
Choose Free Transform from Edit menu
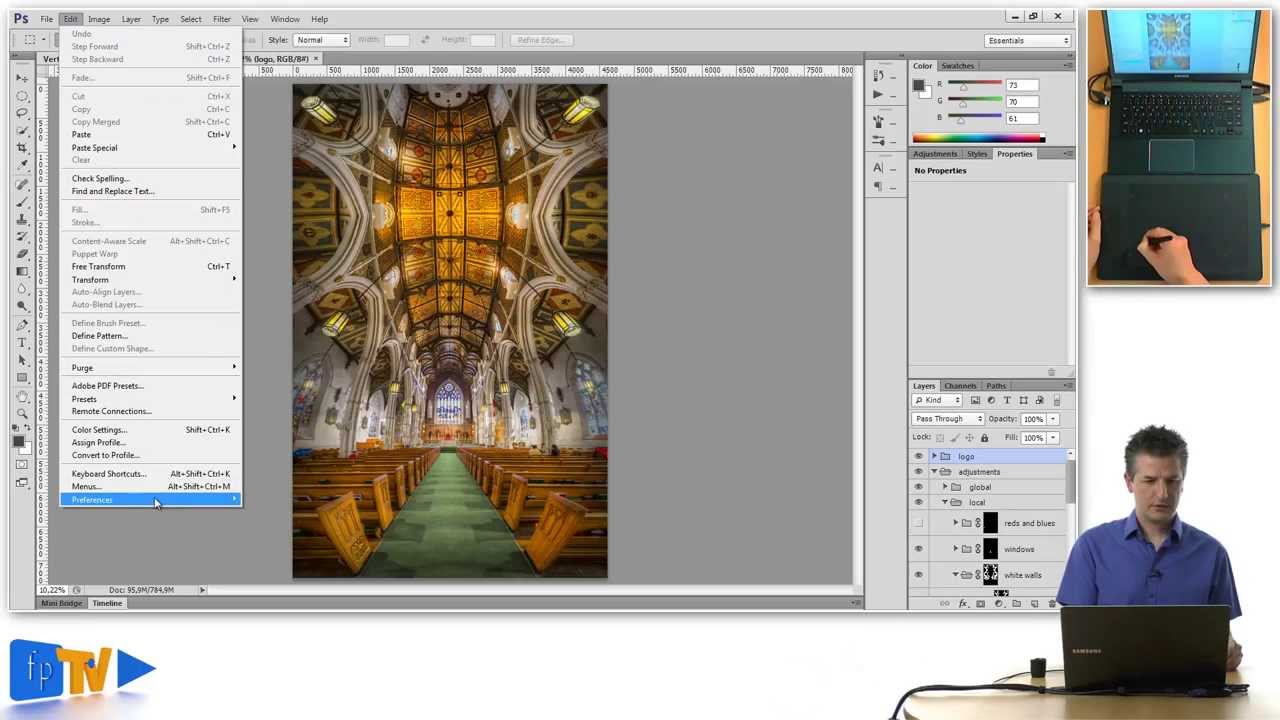151,267
